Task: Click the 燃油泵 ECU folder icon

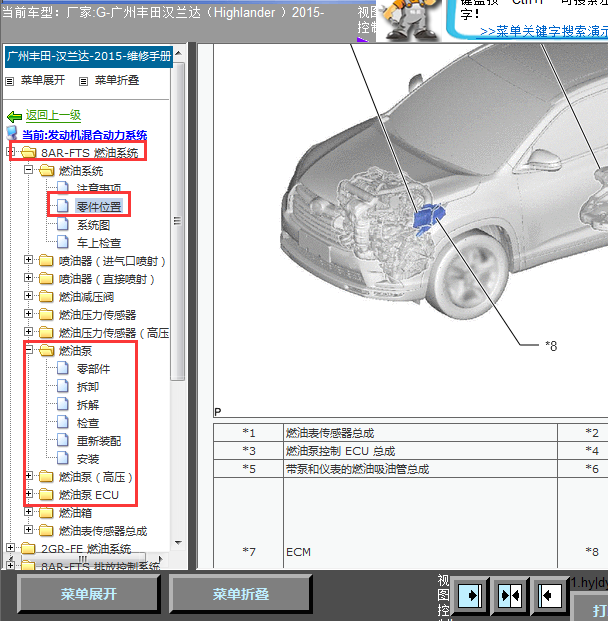Action: (x=46, y=495)
